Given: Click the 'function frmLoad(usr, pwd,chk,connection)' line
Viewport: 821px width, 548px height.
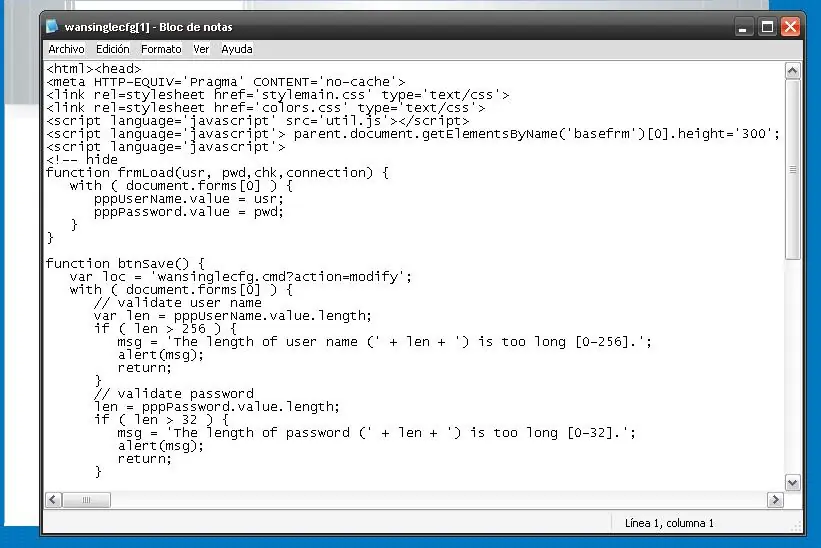Looking at the screenshot, I should [217, 173].
